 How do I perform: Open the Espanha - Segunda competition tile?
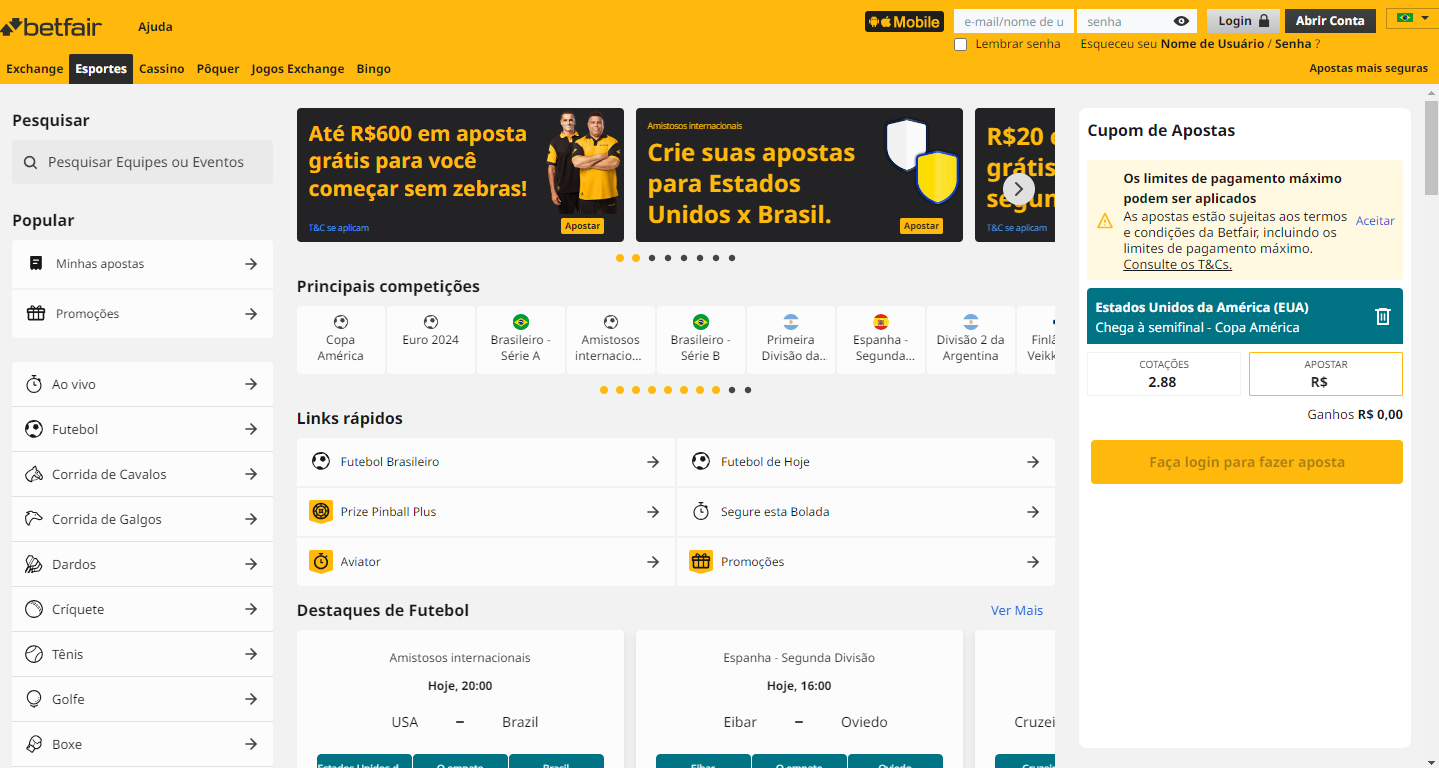(881, 340)
